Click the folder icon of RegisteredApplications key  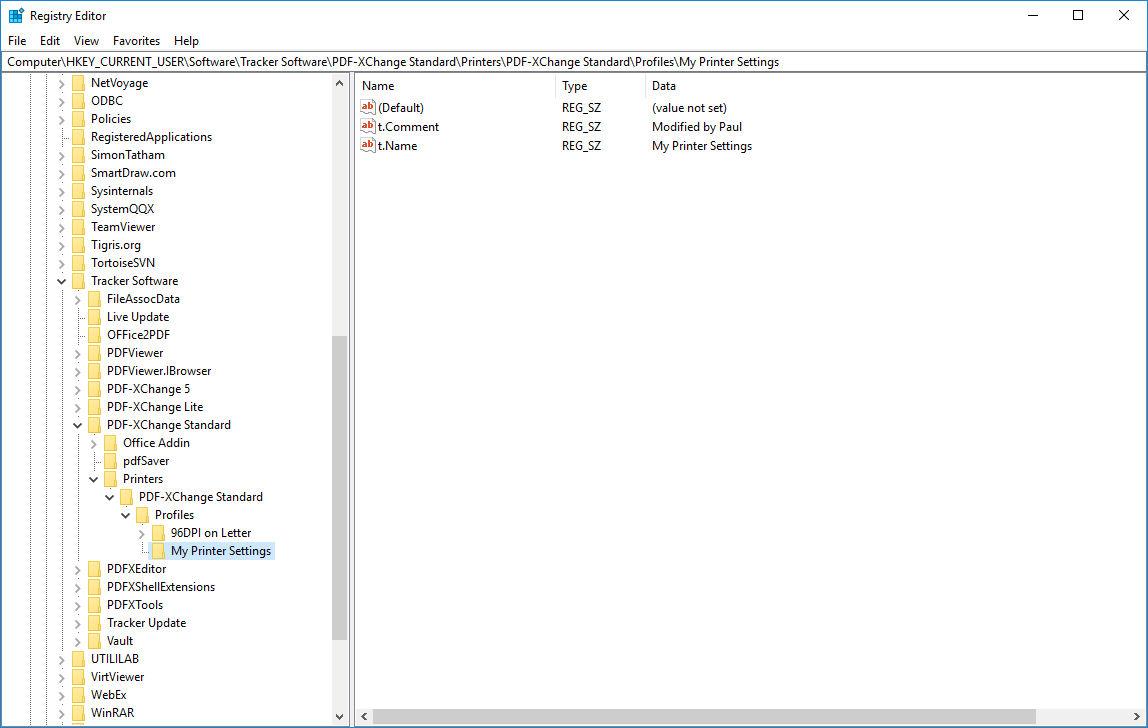[79, 137]
